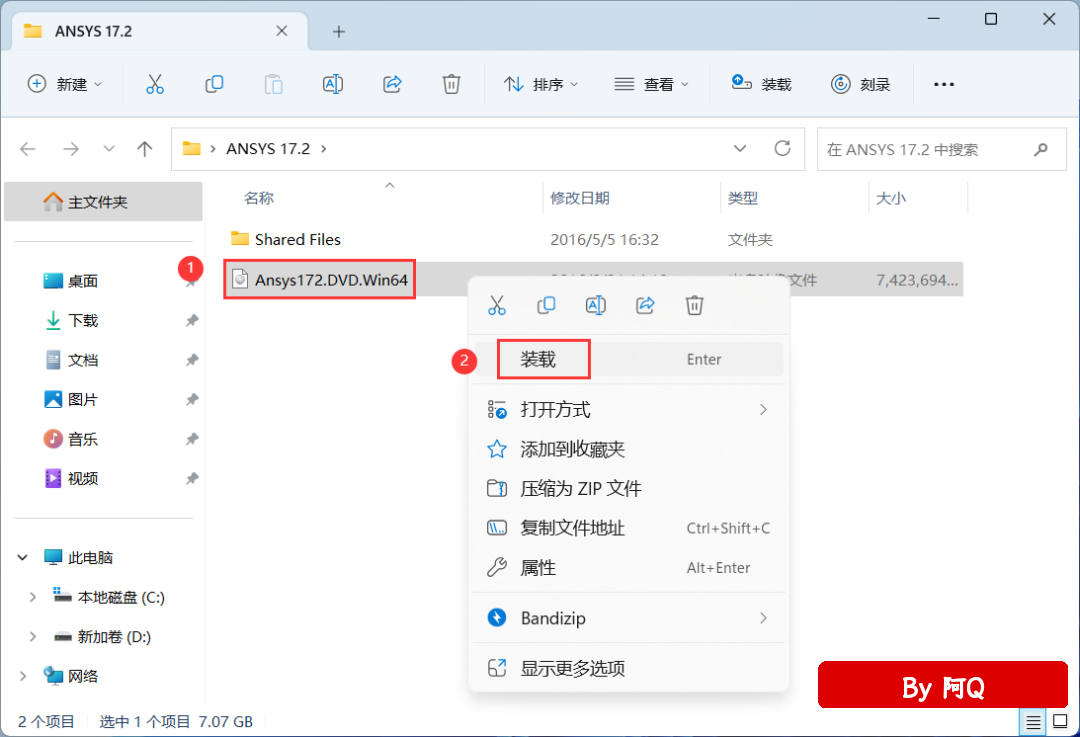
Task: Expand the address bar history dropdown
Action: click(x=740, y=148)
